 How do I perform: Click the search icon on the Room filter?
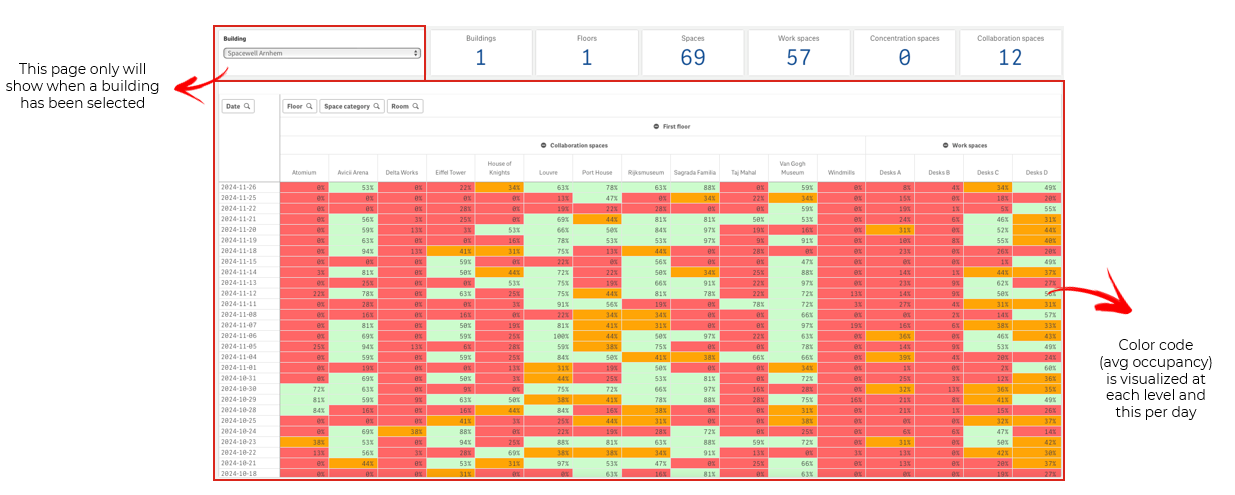(416, 106)
